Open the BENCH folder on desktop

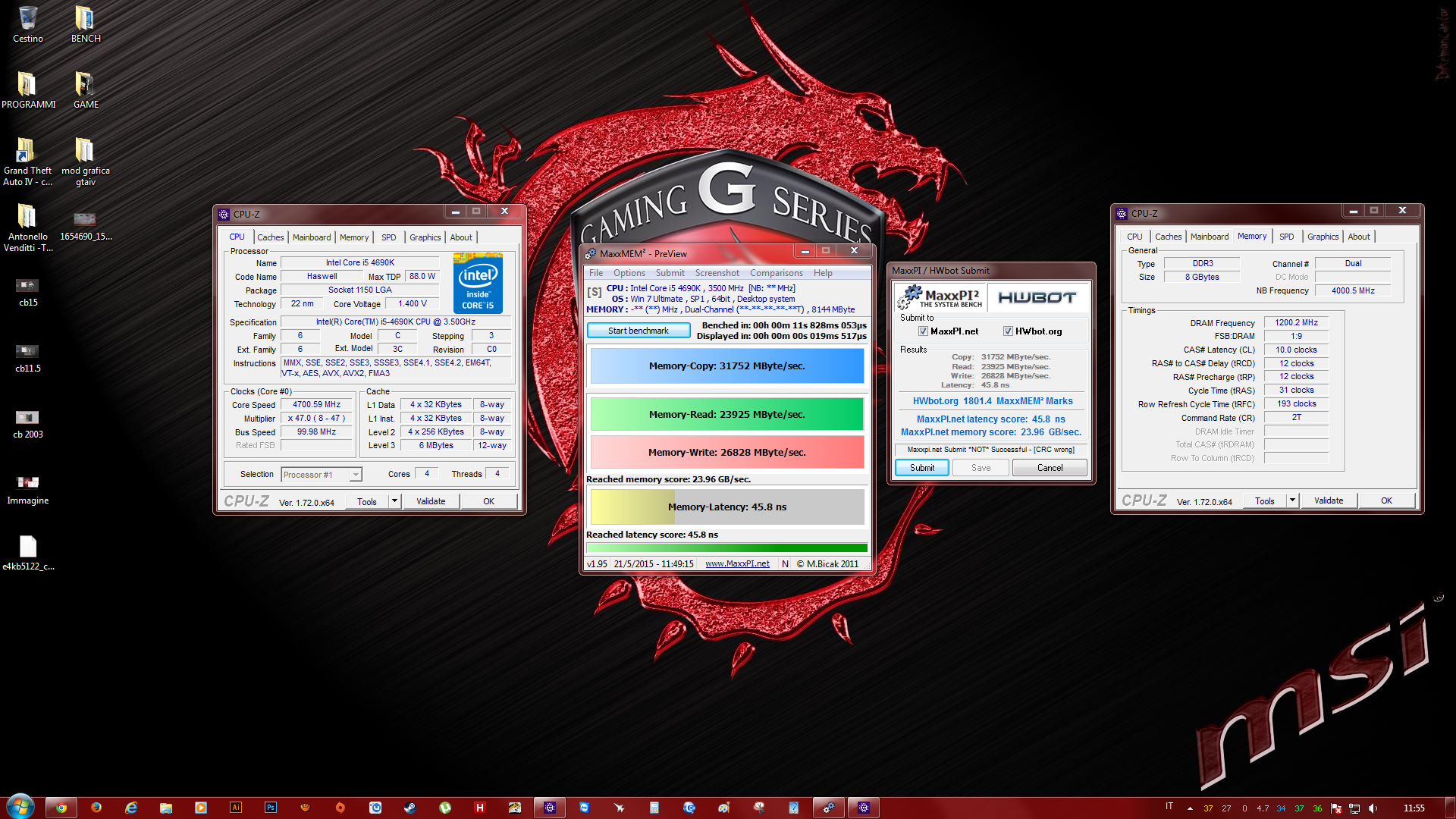tap(85, 24)
